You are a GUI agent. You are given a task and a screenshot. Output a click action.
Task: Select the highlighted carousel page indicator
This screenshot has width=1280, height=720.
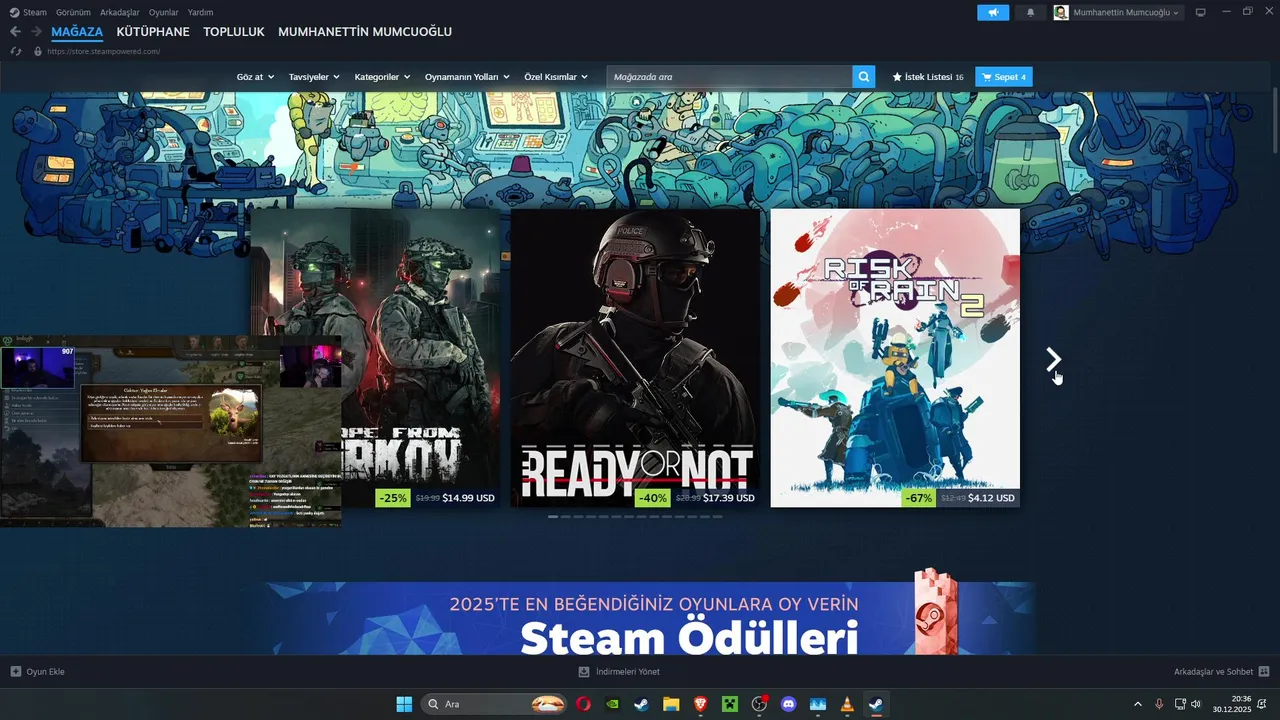tap(553, 517)
